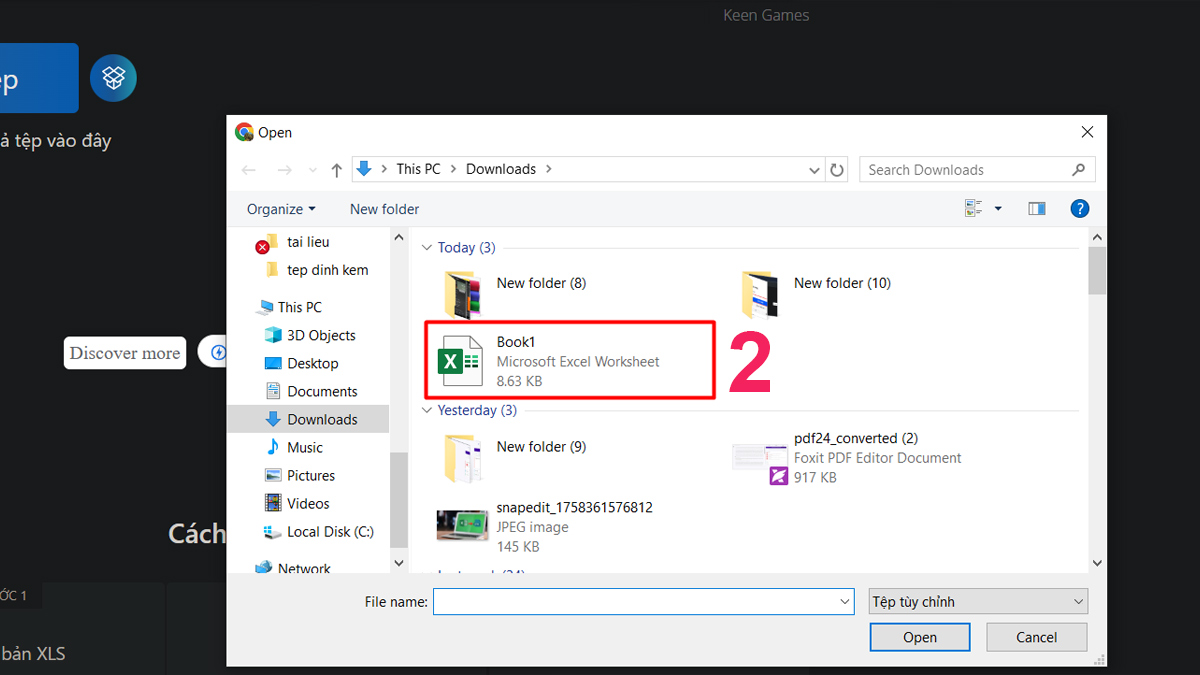
Task: Expand the address bar history dropdown
Action: pos(814,170)
